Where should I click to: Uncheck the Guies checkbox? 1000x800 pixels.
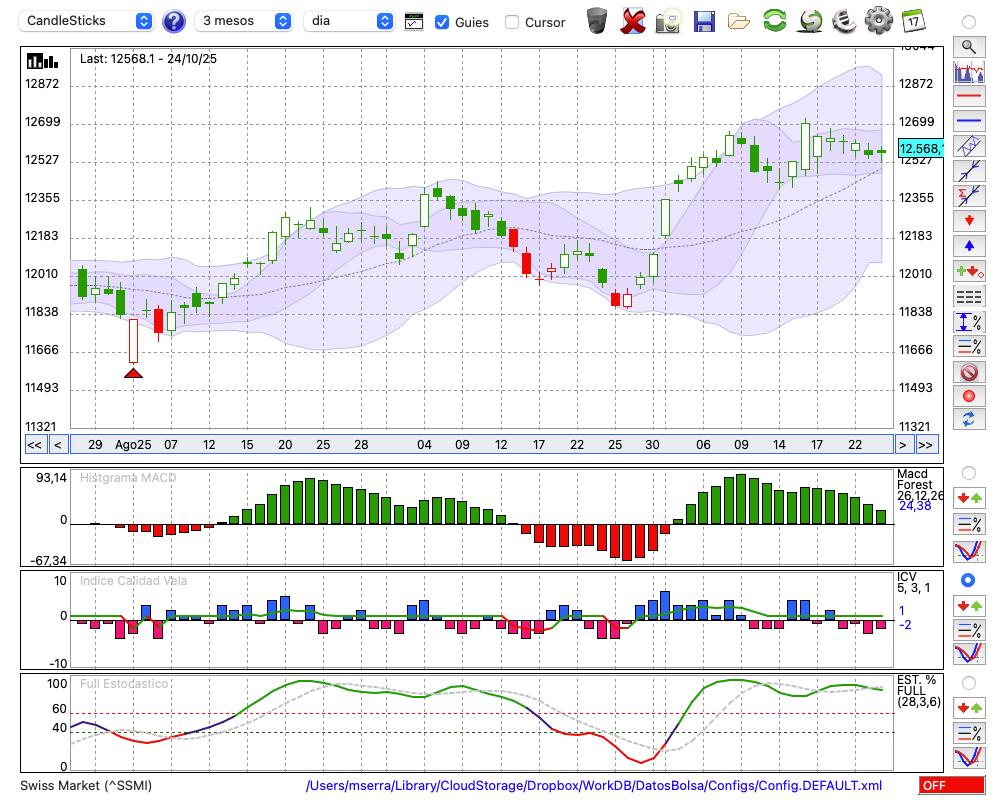pyautogui.click(x=442, y=22)
